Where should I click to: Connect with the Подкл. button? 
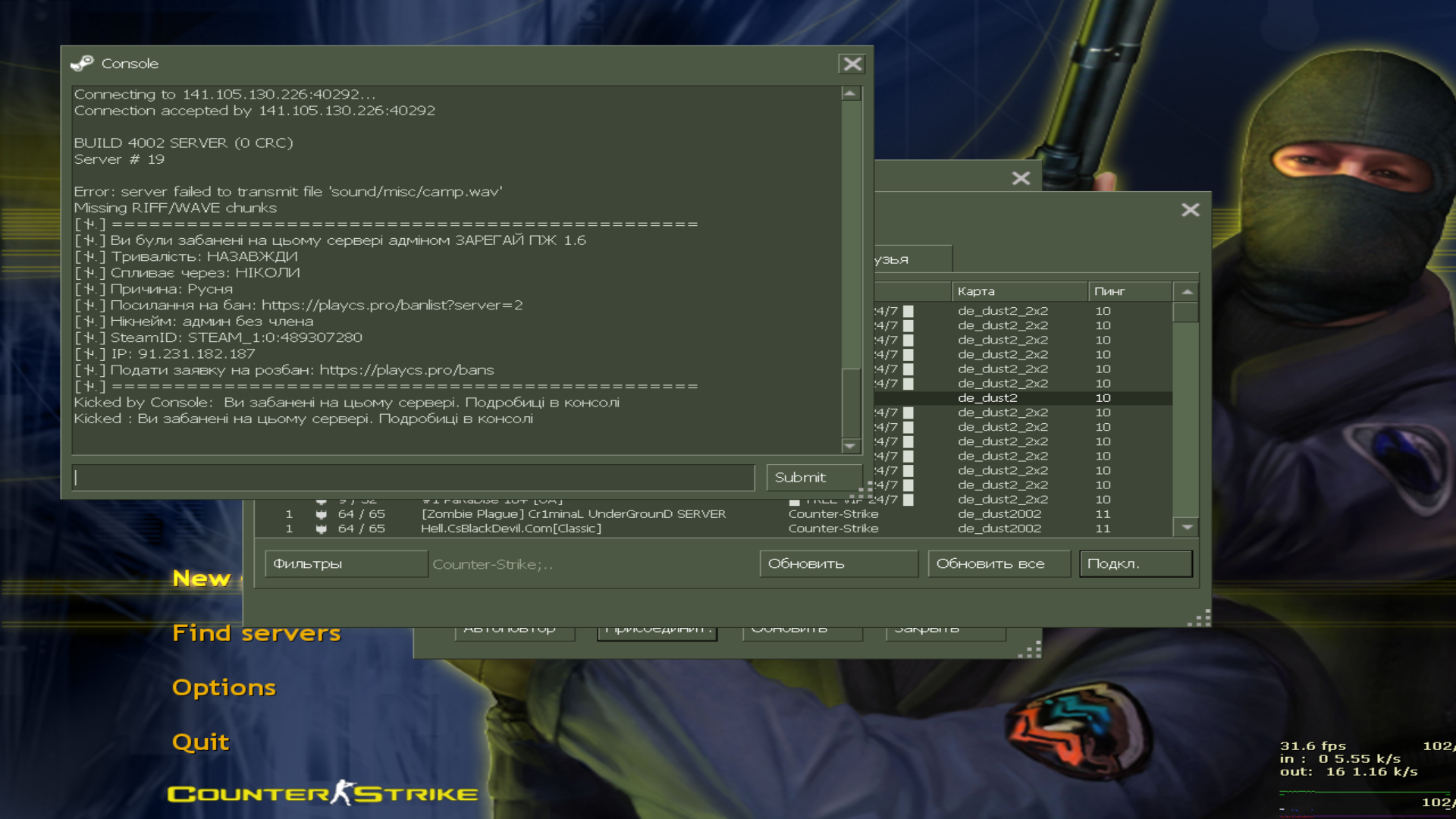coord(1135,563)
